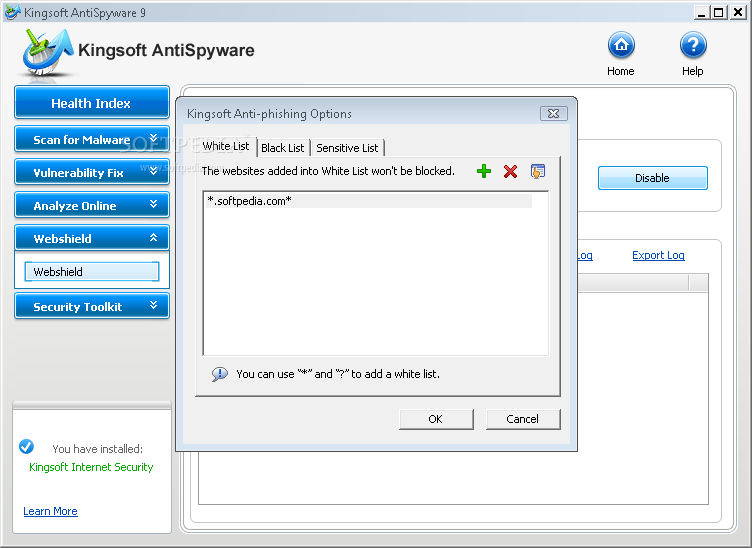The height and width of the screenshot is (548, 752).
Task: Open Help via the question mark icon
Action: tap(693, 46)
